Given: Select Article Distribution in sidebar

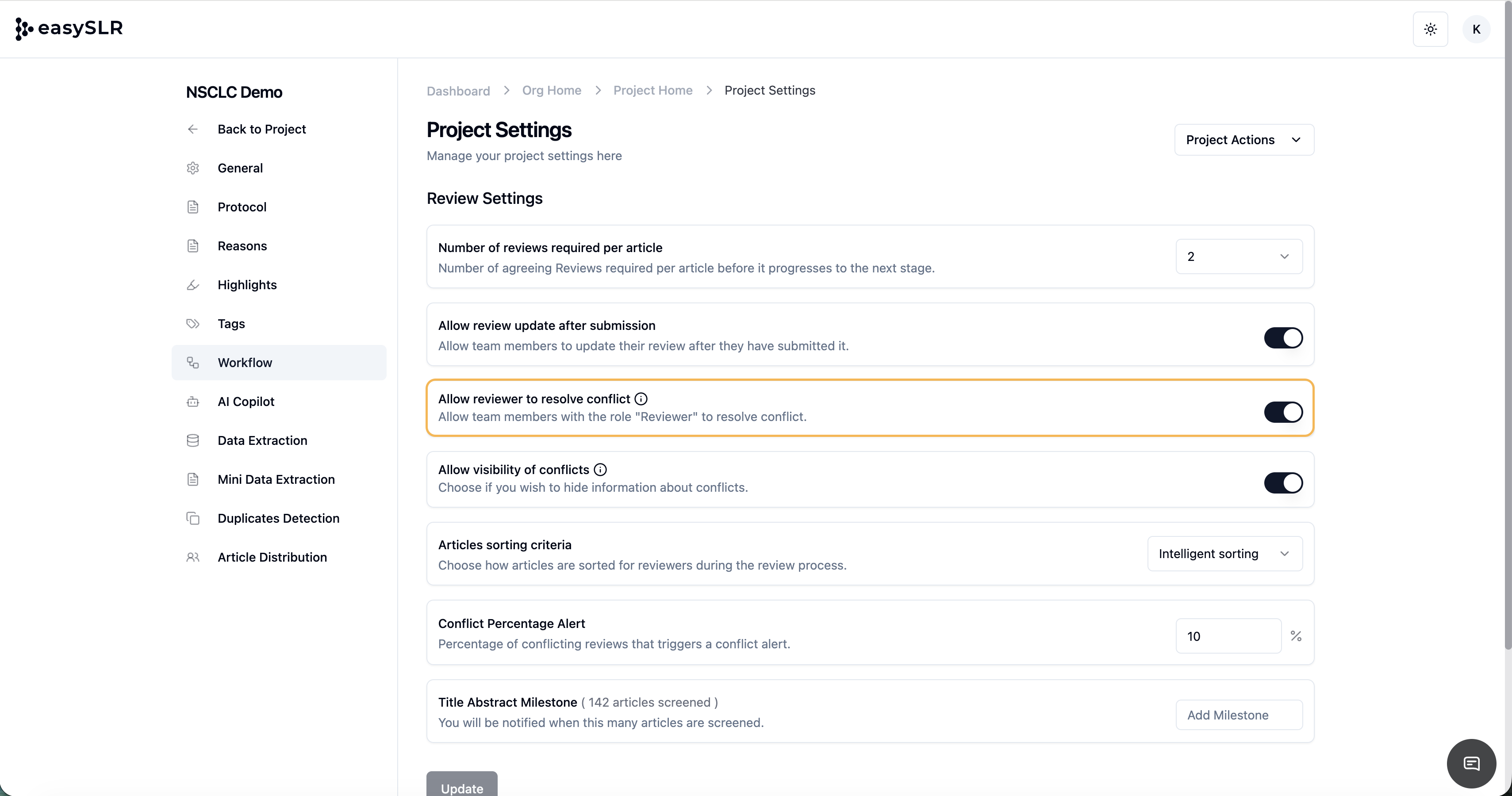Looking at the screenshot, I should (272, 557).
